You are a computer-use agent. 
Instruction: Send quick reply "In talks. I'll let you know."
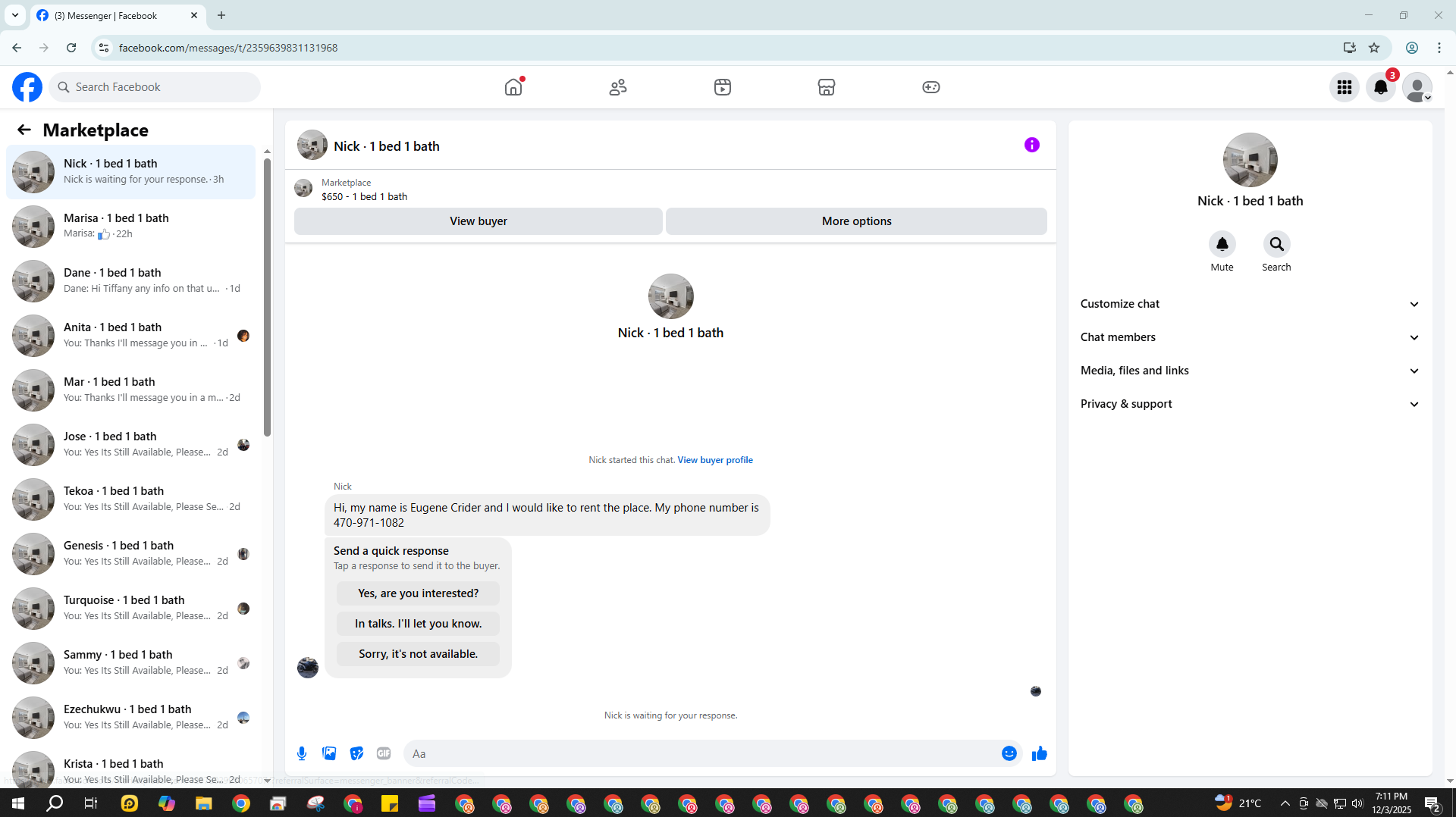coord(419,624)
